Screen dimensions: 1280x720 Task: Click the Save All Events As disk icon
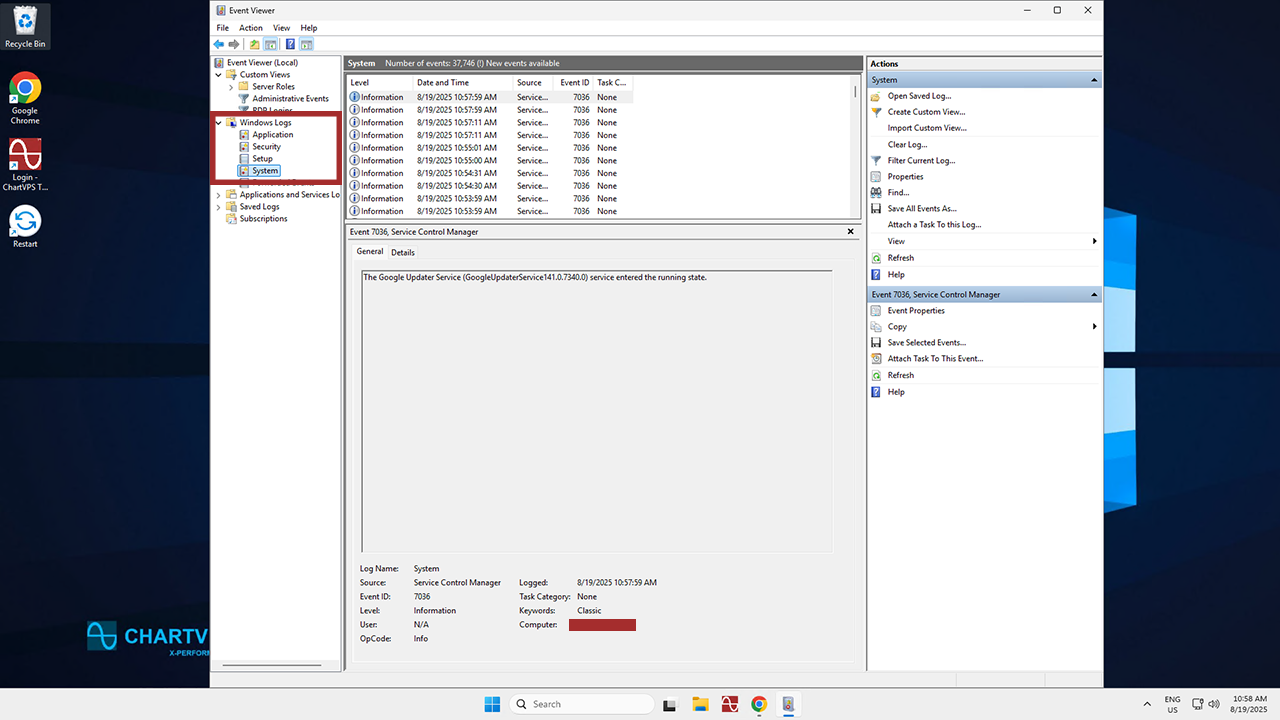[x=877, y=208]
